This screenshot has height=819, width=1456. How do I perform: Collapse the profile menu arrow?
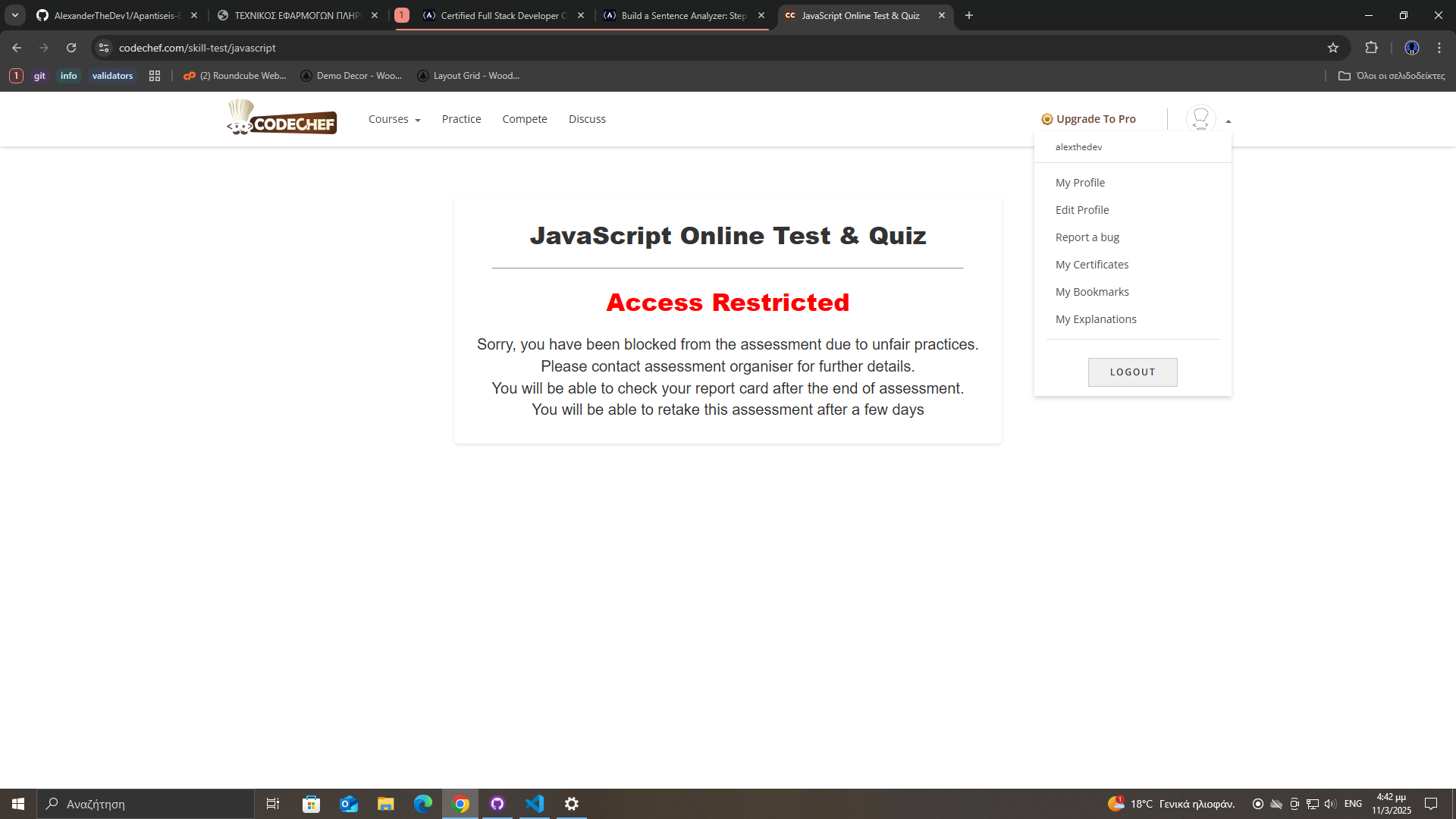tap(1228, 121)
